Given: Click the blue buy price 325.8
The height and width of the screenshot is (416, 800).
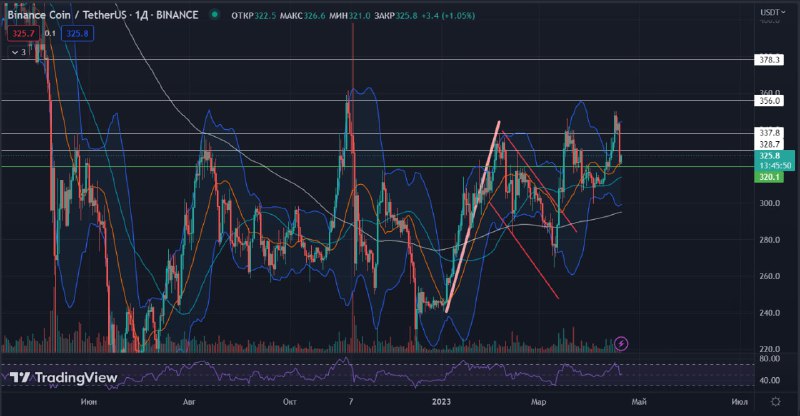Looking at the screenshot, I should pyautogui.click(x=78, y=34).
